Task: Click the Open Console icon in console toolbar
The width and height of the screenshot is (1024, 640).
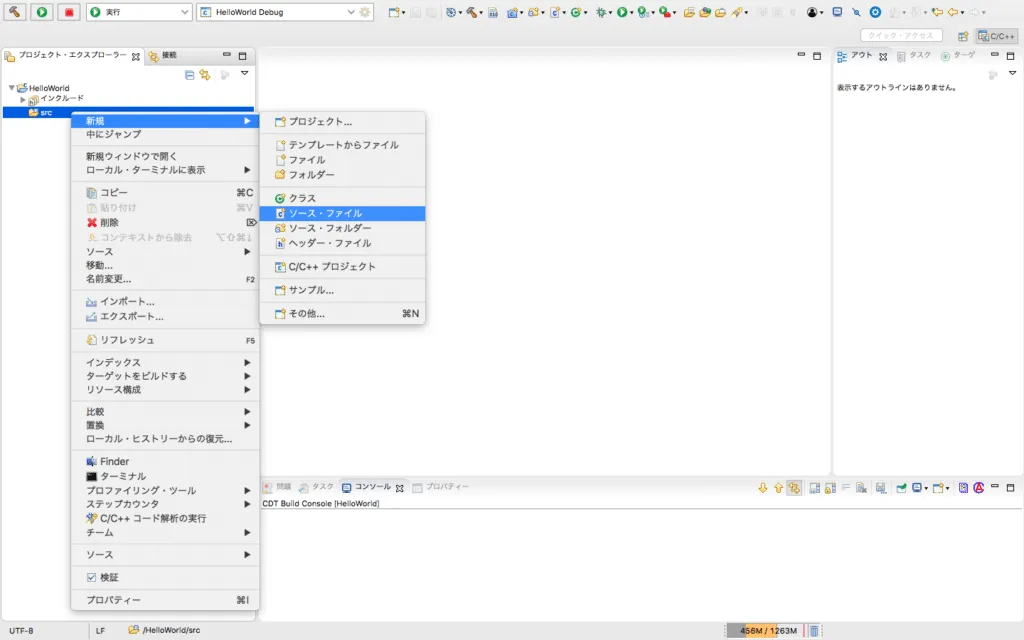Action: coord(938,488)
